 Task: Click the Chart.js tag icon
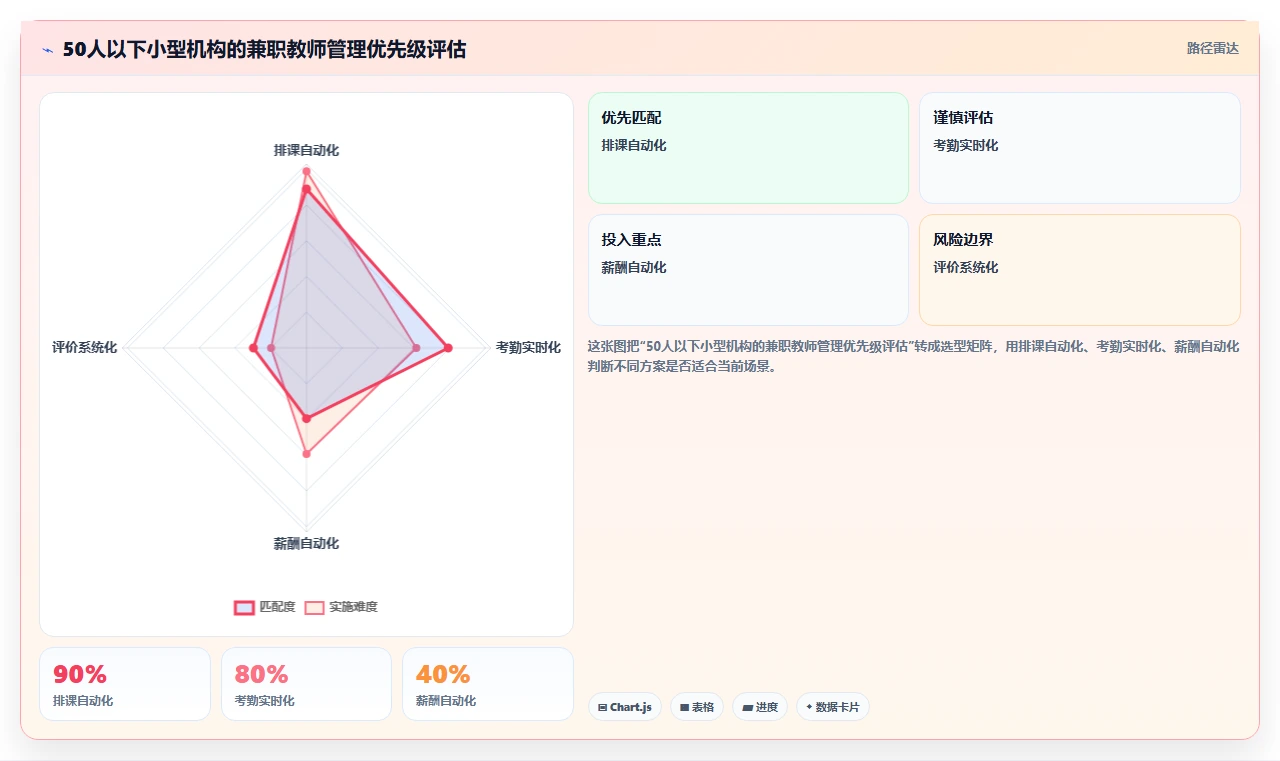pos(602,707)
